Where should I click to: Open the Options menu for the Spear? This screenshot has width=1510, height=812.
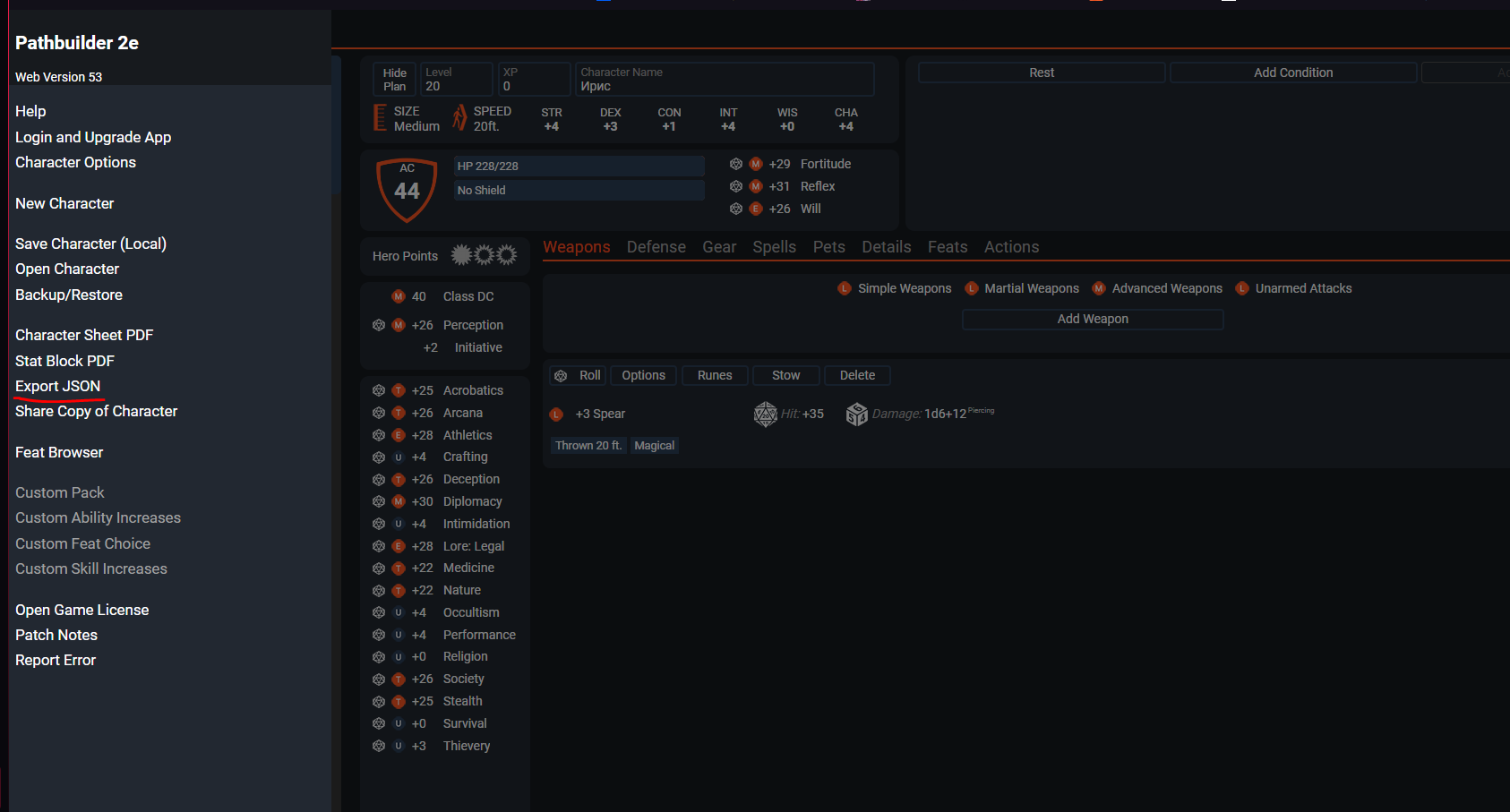tap(642, 375)
